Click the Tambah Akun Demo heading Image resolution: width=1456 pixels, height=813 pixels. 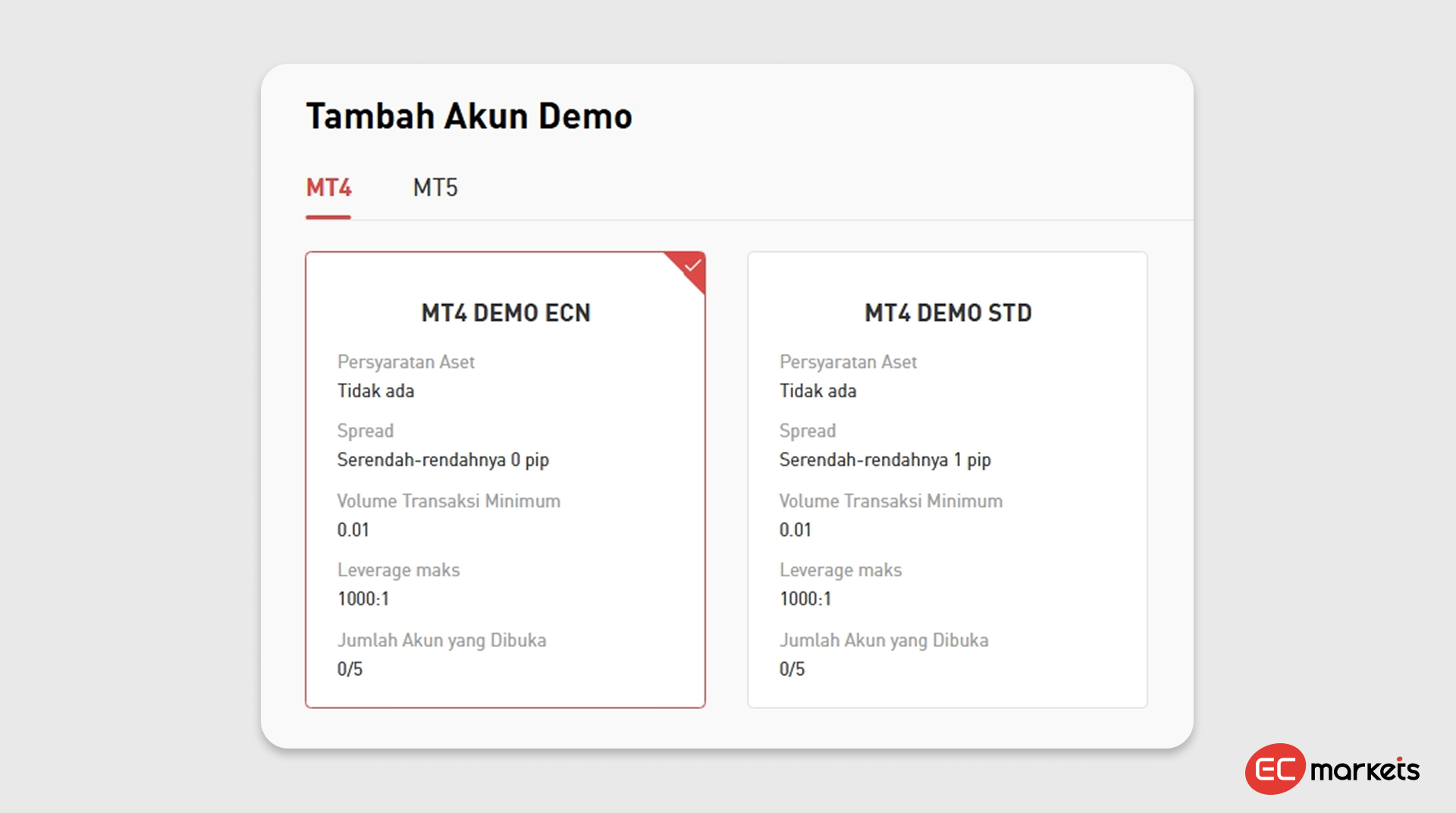[469, 116]
